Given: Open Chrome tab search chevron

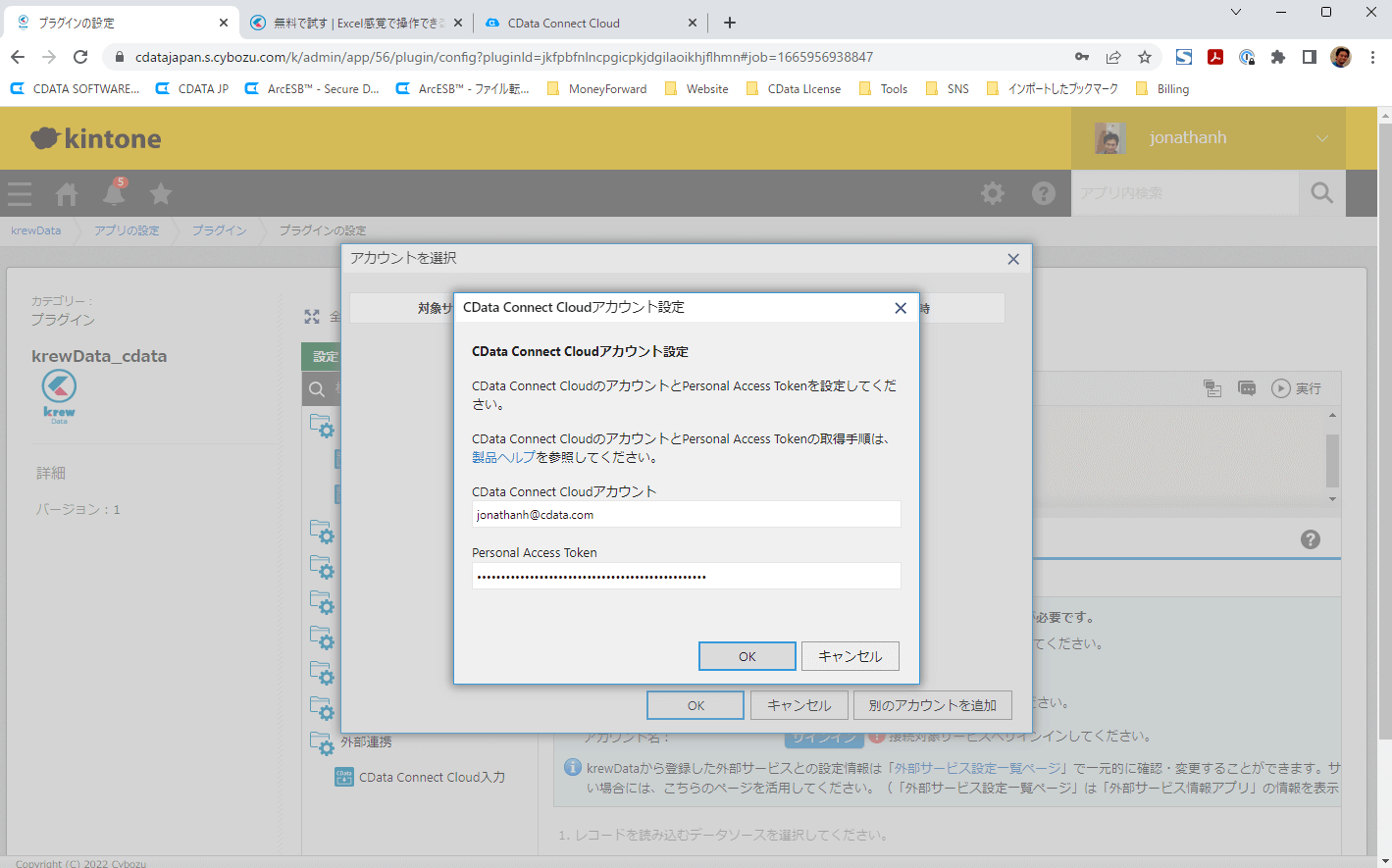Looking at the screenshot, I should pyautogui.click(x=1236, y=12).
